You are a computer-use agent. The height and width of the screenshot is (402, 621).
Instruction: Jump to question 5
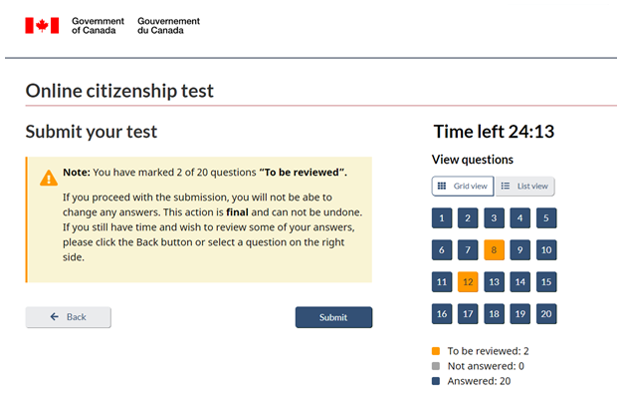[544, 218]
